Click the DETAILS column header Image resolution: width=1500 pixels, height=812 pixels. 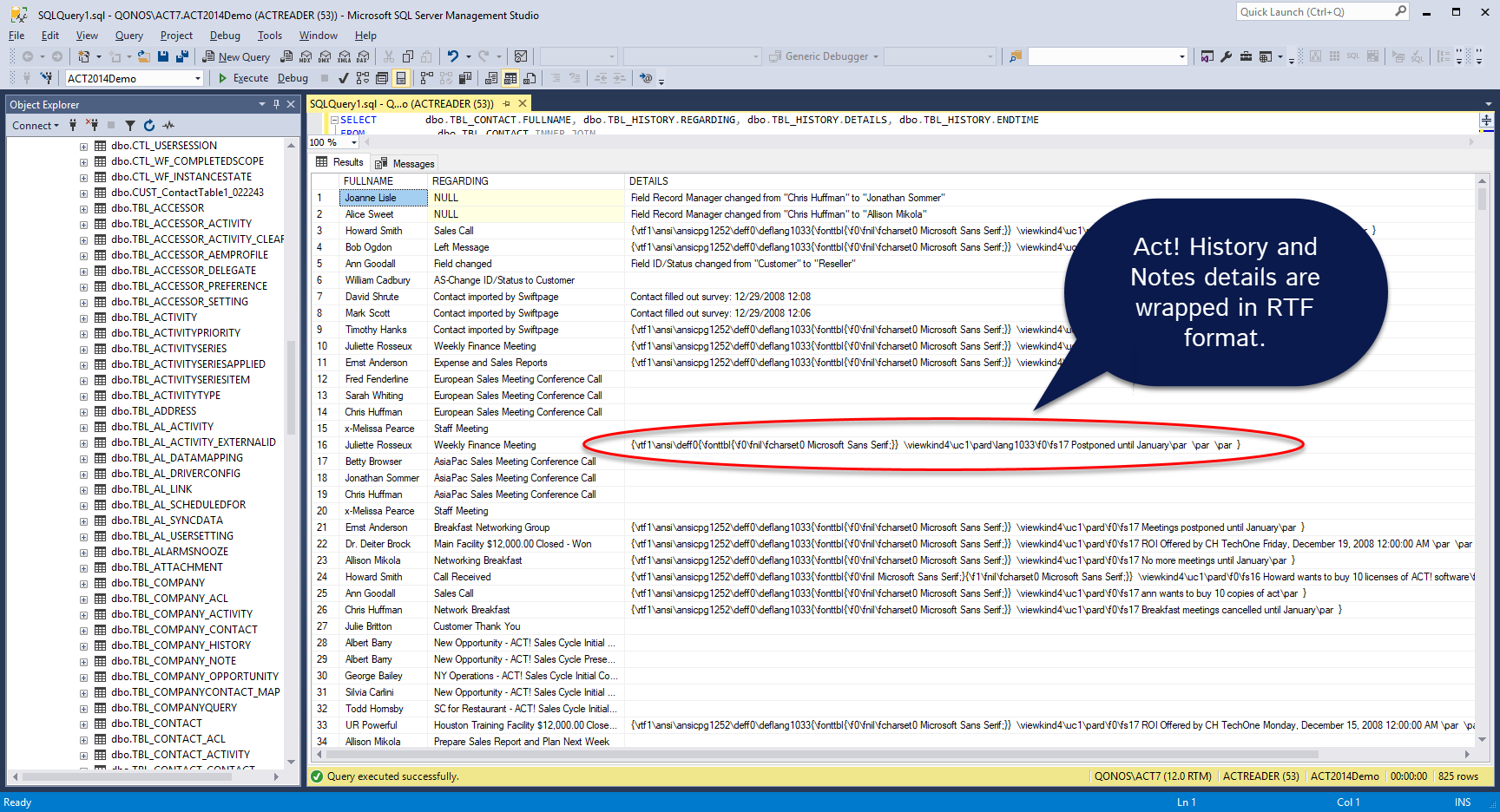1050,181
